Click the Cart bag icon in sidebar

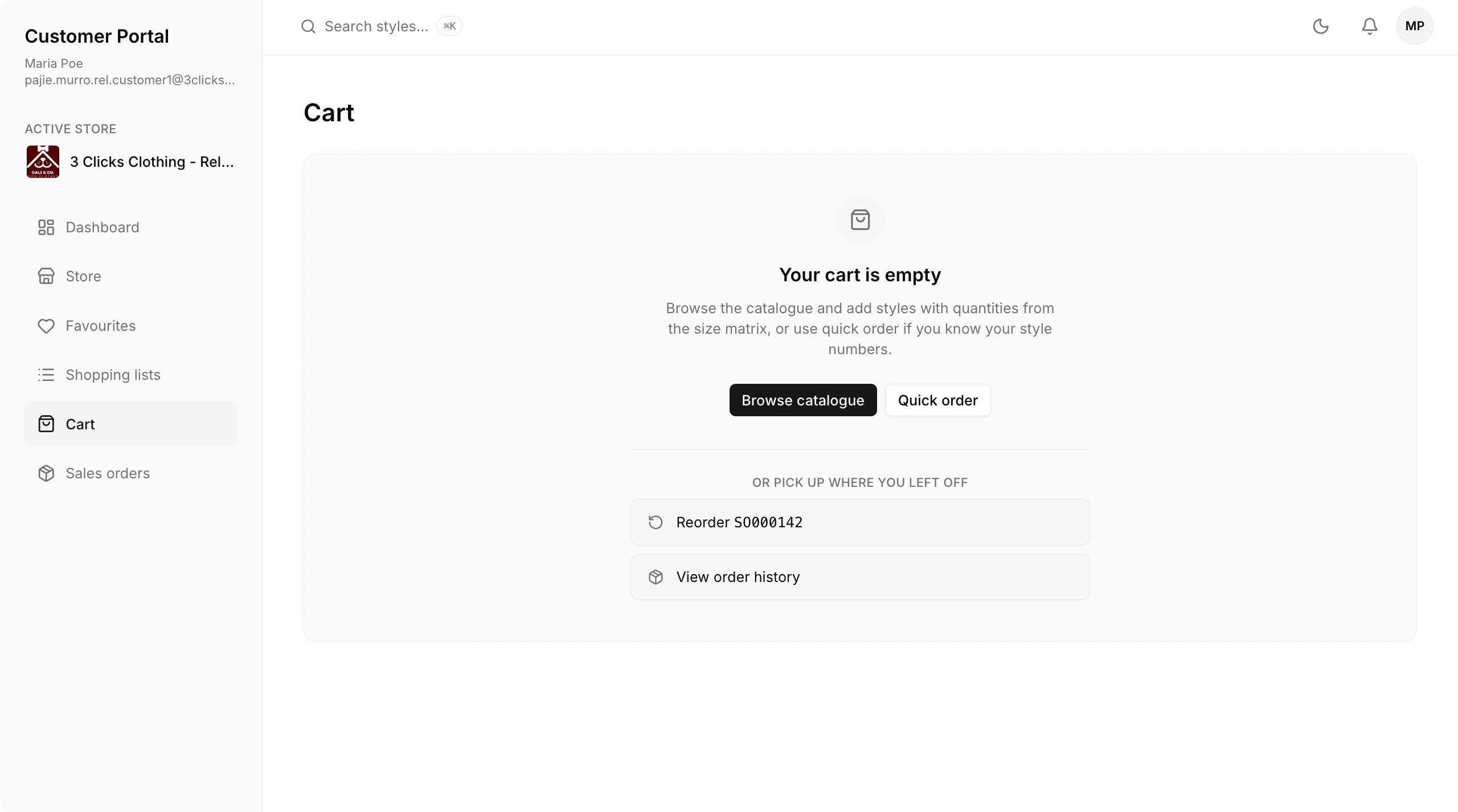[46, 424]
